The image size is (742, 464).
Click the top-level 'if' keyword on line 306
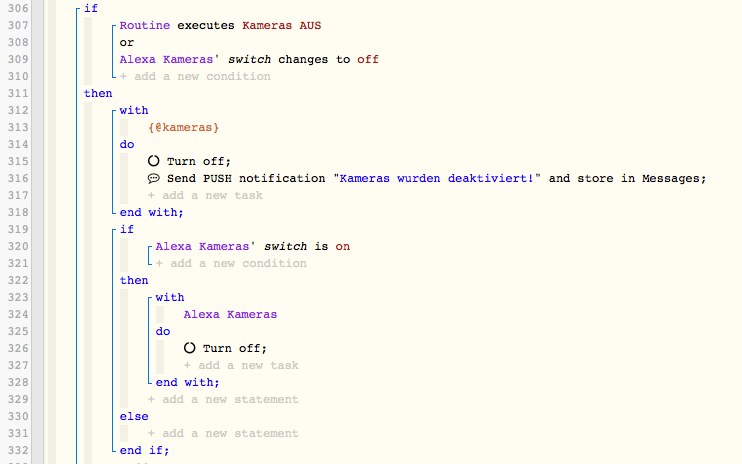(91, 9)
